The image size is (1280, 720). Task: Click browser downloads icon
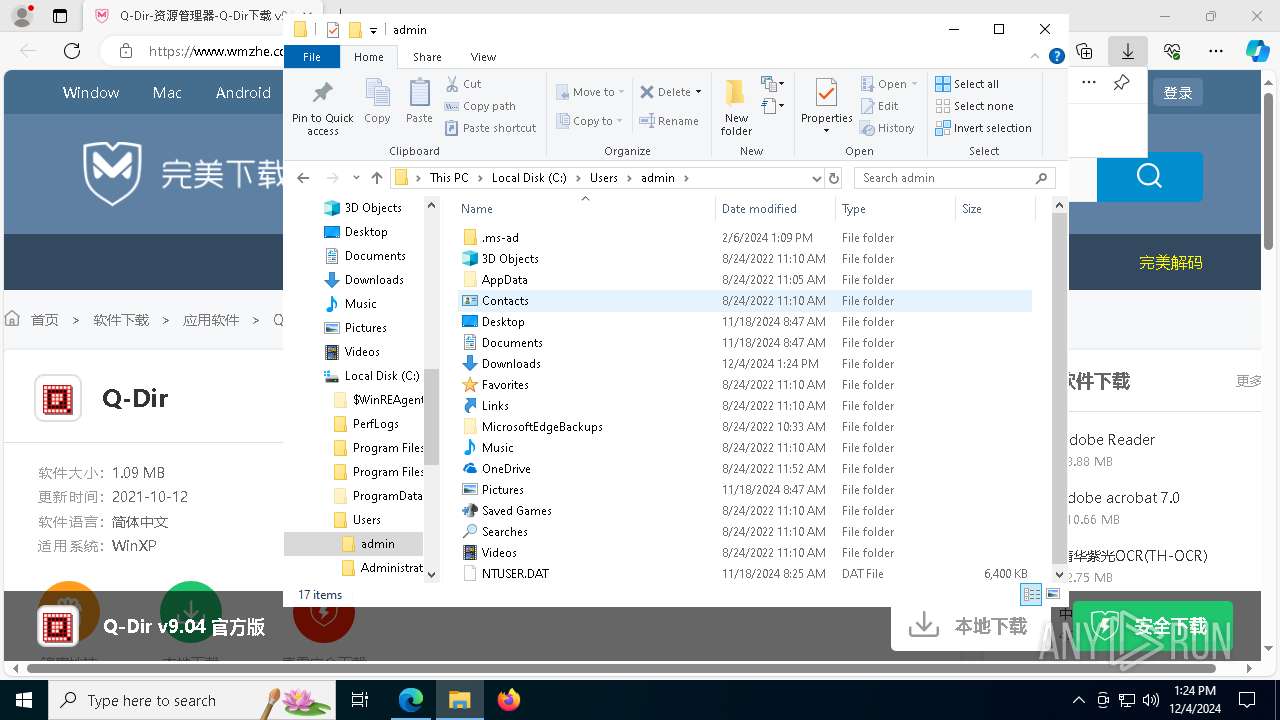(x=1128, y=50)
